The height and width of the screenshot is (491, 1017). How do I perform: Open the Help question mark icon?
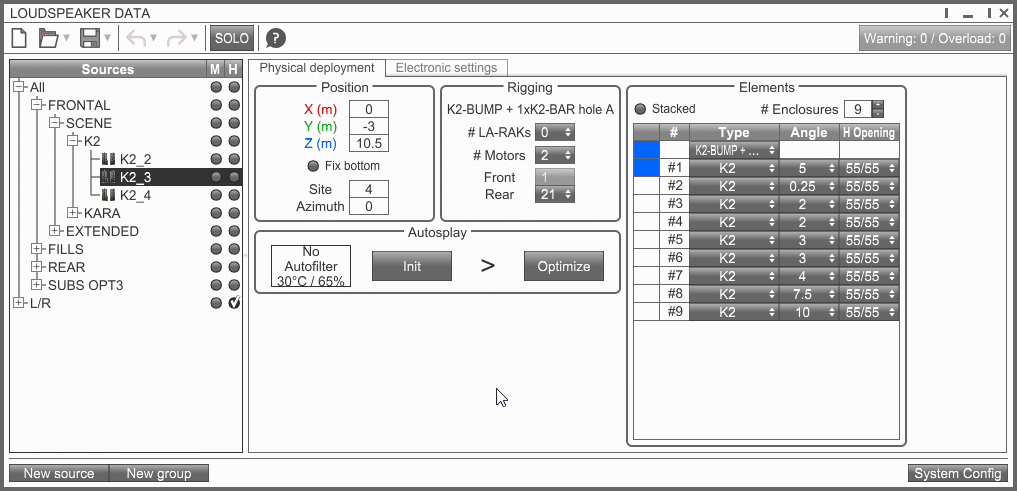point(275,38)
